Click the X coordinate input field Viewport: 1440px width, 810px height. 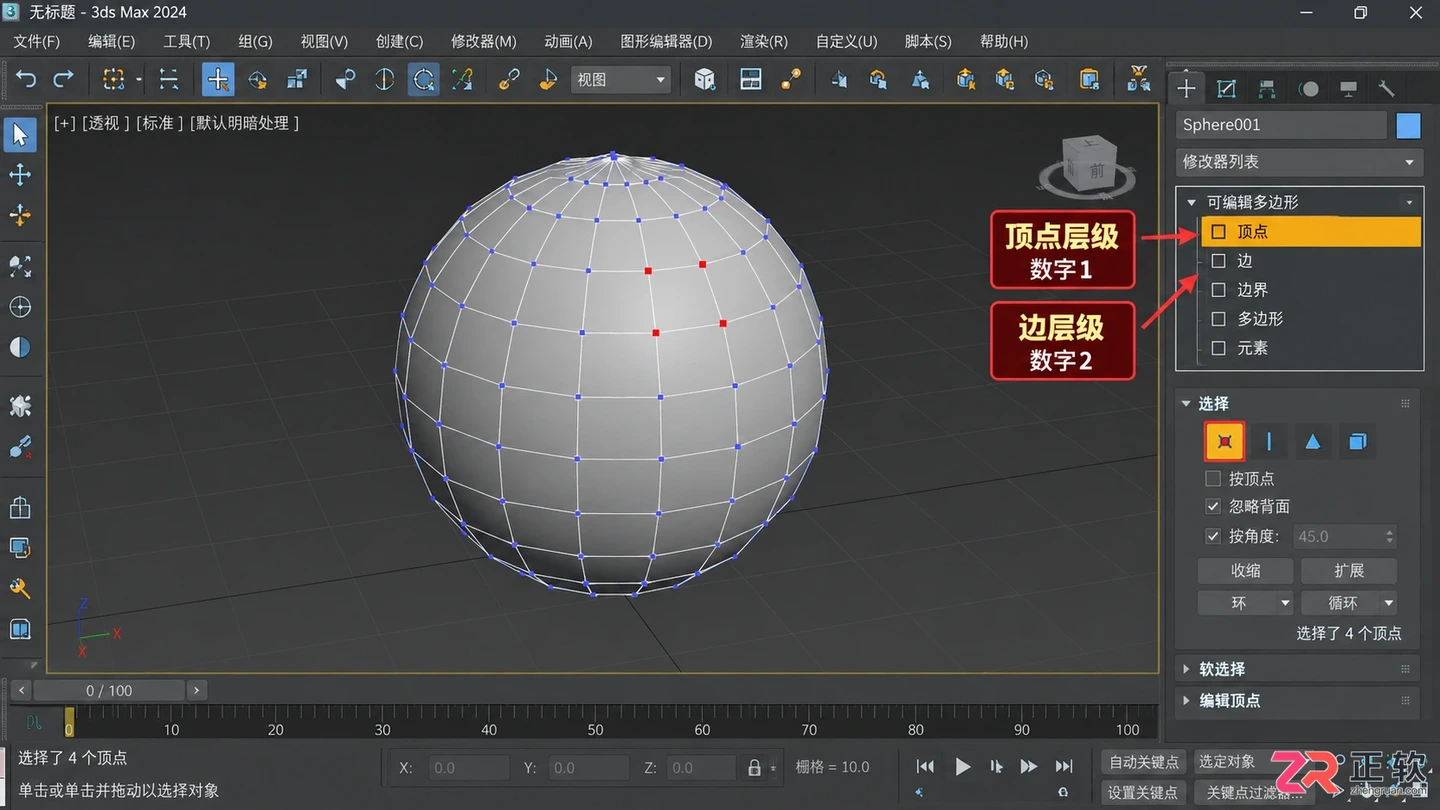pos(469,768)
